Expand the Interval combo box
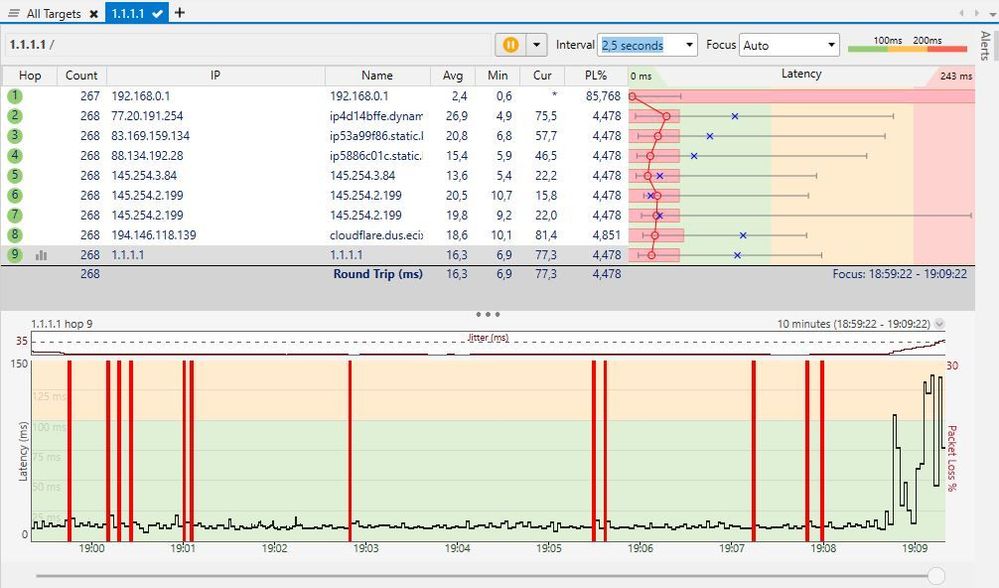 (688, 45)
